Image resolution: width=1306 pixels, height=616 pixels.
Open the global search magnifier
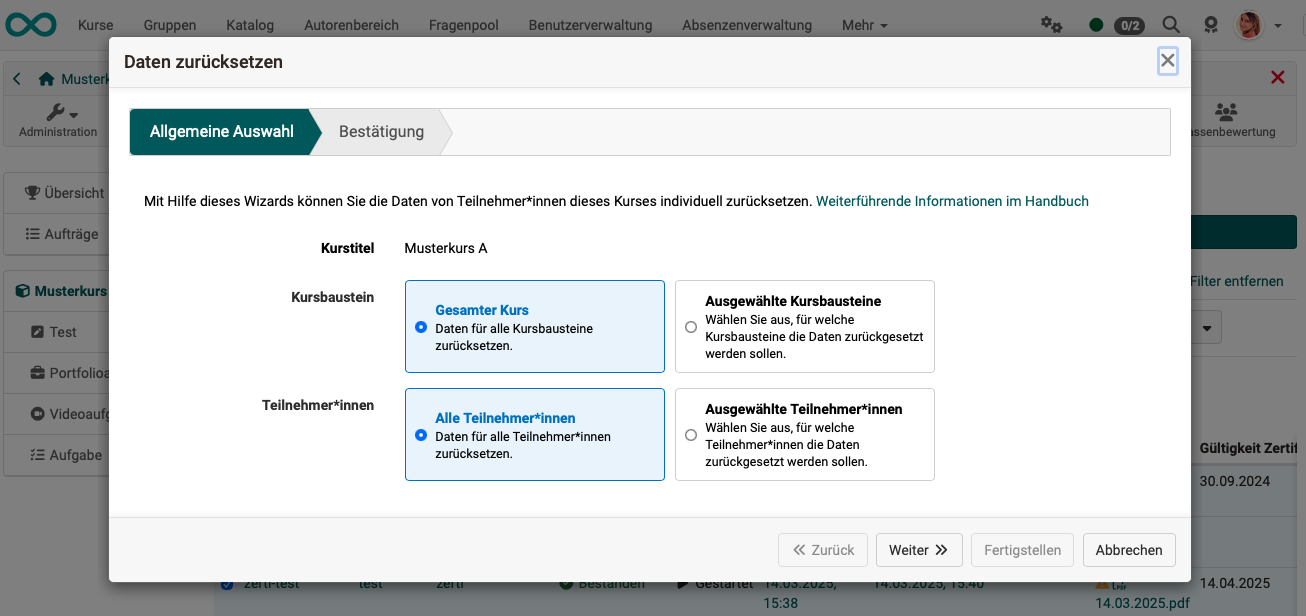click(x=1170, y=25)
